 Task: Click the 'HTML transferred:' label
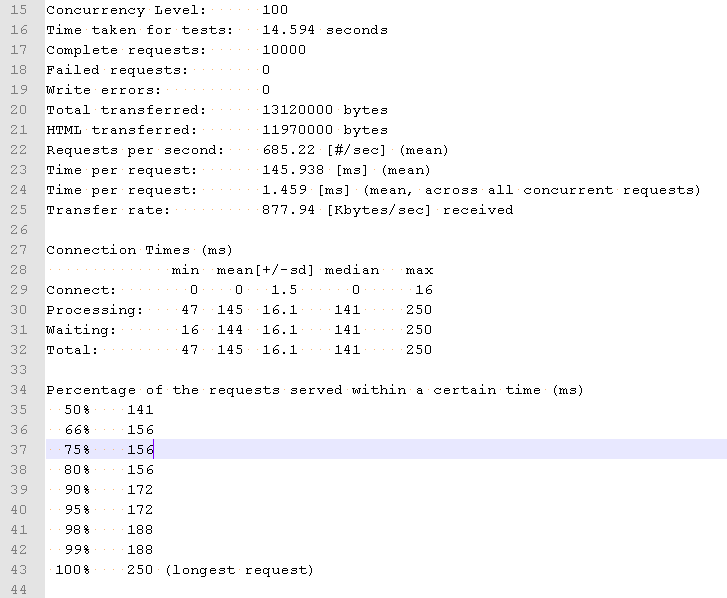click(121, 129)
